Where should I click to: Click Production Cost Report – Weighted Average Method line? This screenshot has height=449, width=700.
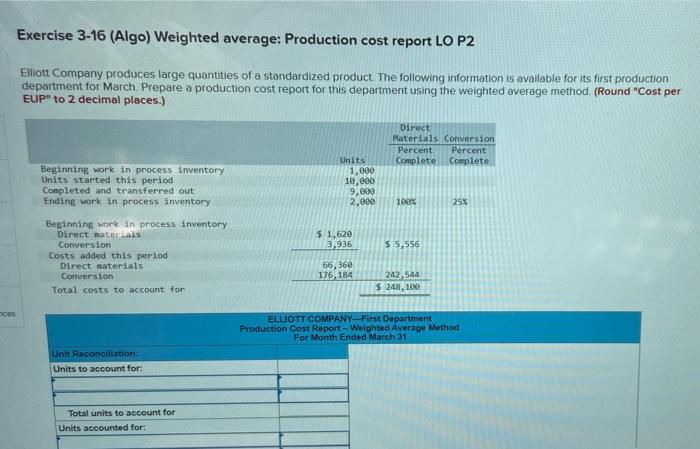349,328
